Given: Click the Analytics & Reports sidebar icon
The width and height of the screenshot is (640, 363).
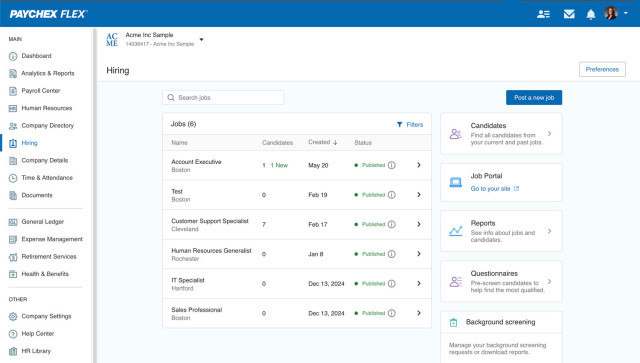Looking at the screenshot, I should 13,73.
